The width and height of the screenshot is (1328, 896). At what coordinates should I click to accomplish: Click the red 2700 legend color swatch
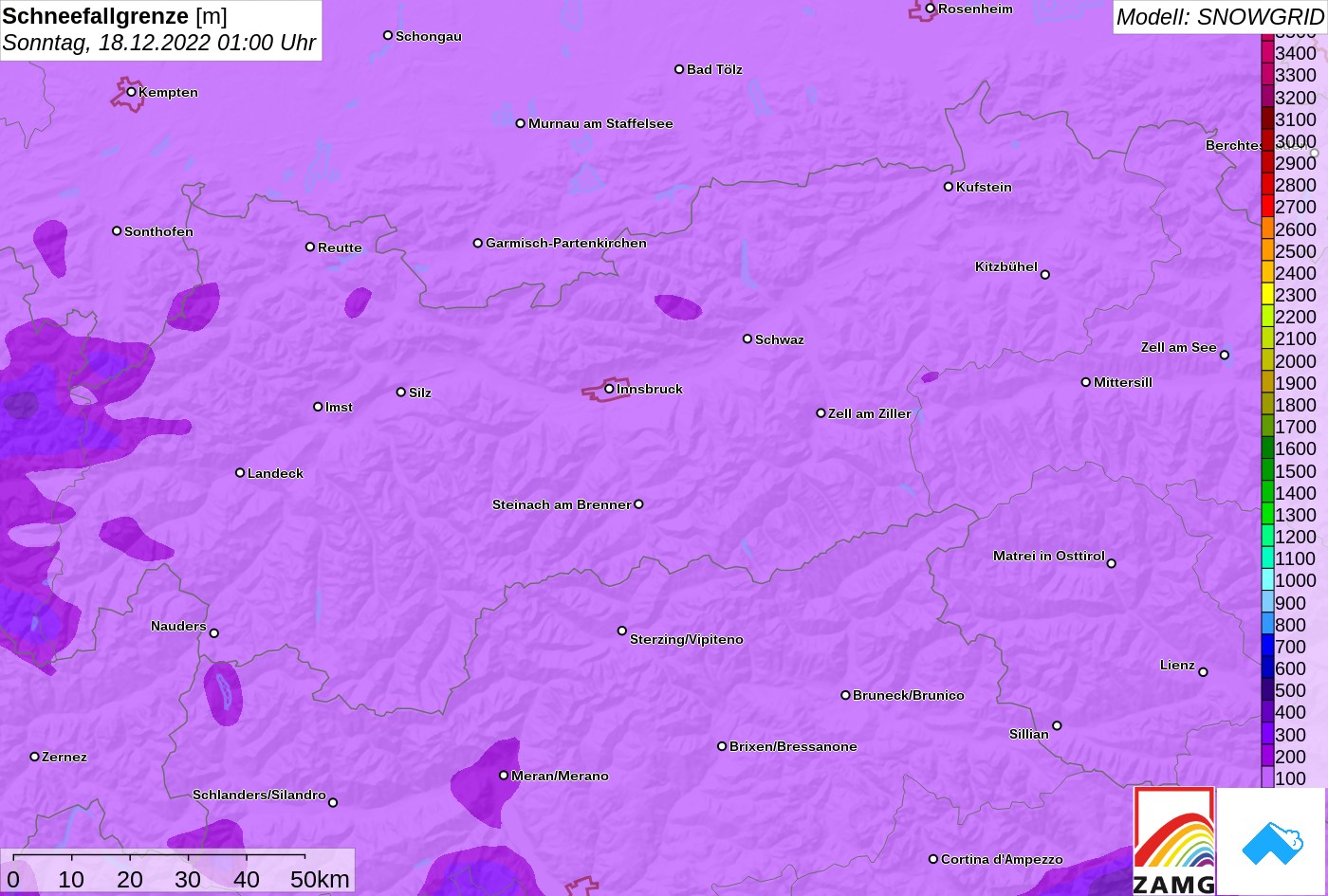tap(1267, 207)
